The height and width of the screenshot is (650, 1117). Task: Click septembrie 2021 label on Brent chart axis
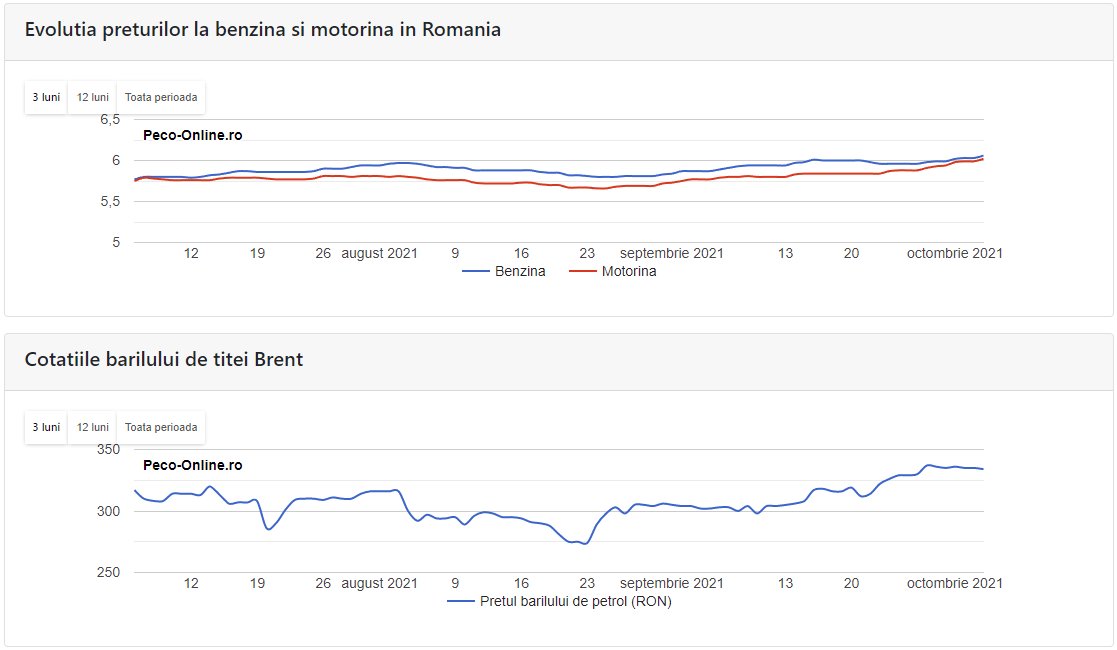(x=672, y=583)
